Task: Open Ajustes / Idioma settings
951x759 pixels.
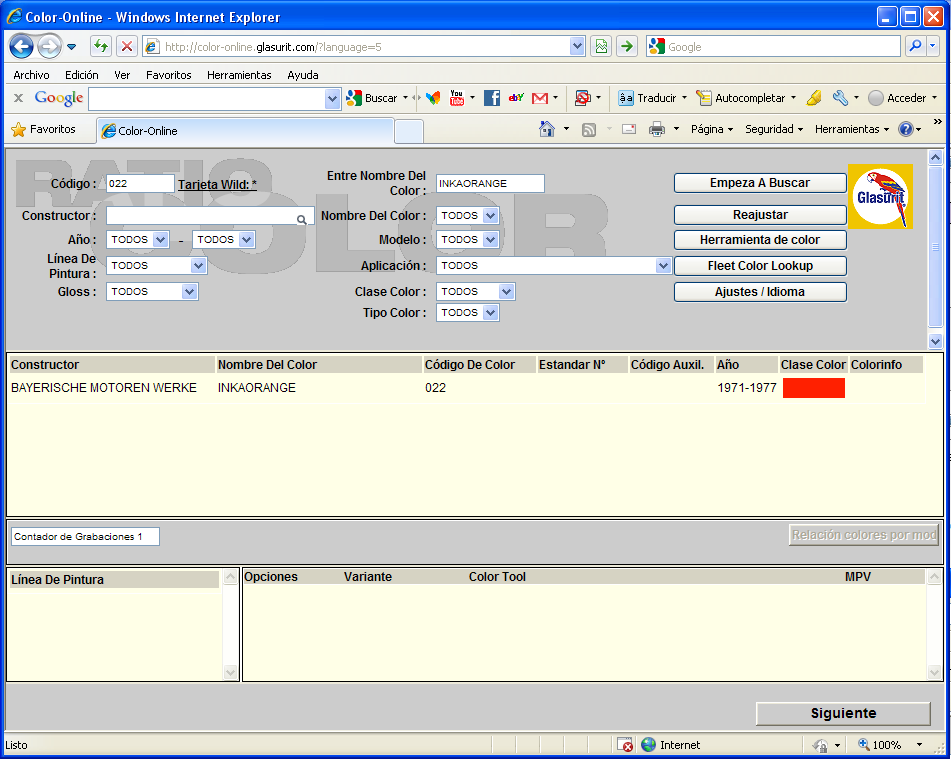Action: (x=760, y=292)
